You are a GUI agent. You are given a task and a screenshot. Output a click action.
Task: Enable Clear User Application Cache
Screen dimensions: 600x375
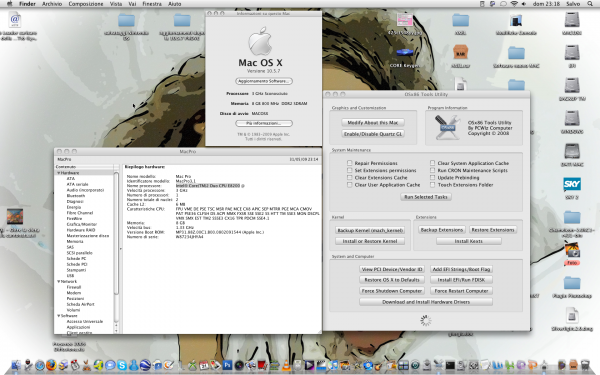[x=349, y=185]
